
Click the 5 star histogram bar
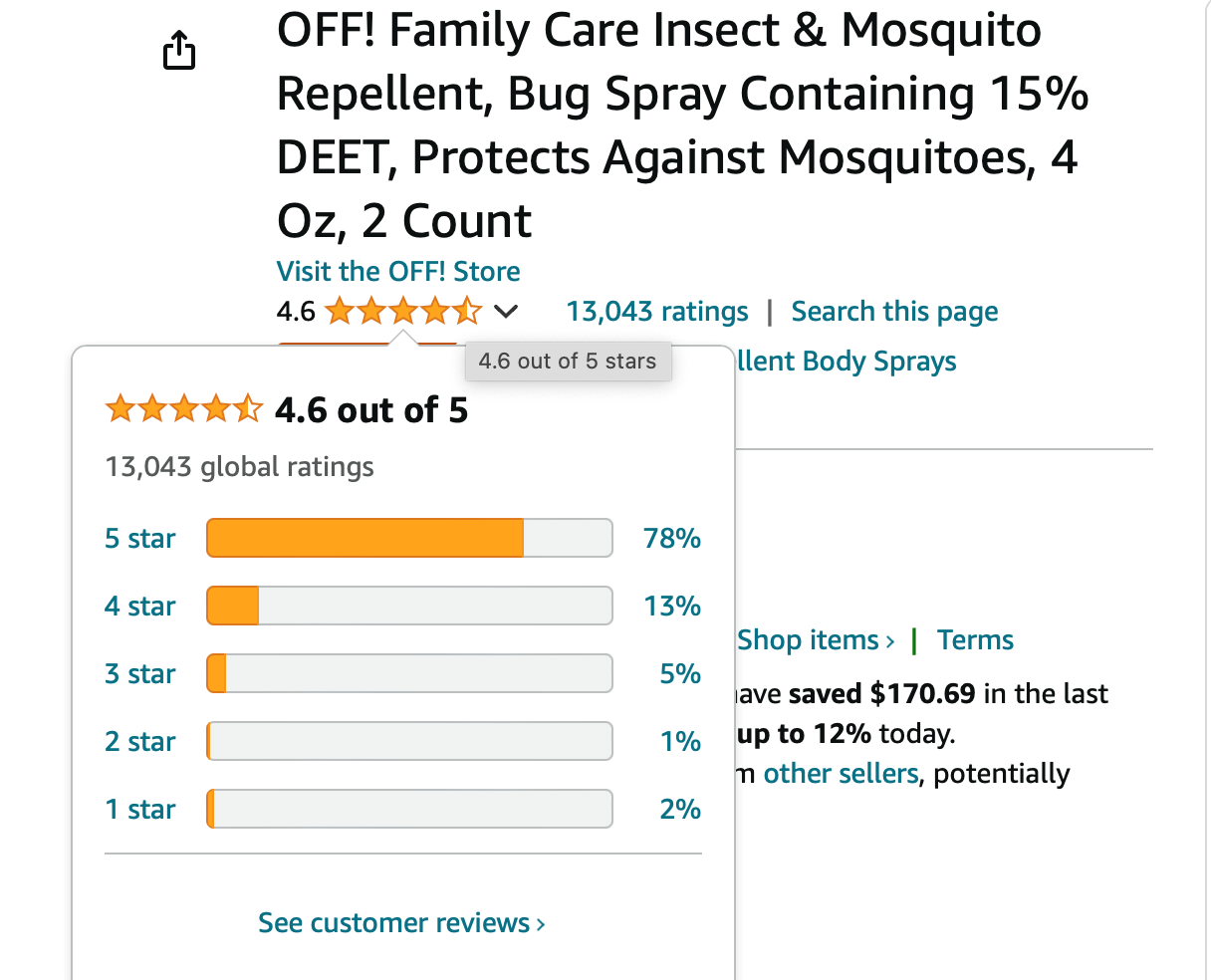coord(409,538)
